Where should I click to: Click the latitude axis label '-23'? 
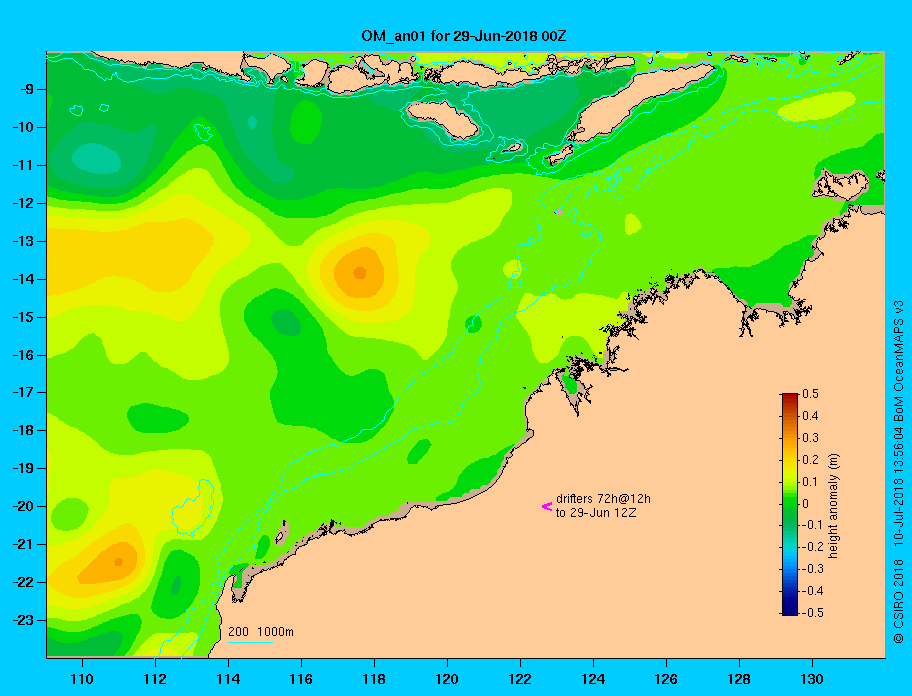pos(23,620)
